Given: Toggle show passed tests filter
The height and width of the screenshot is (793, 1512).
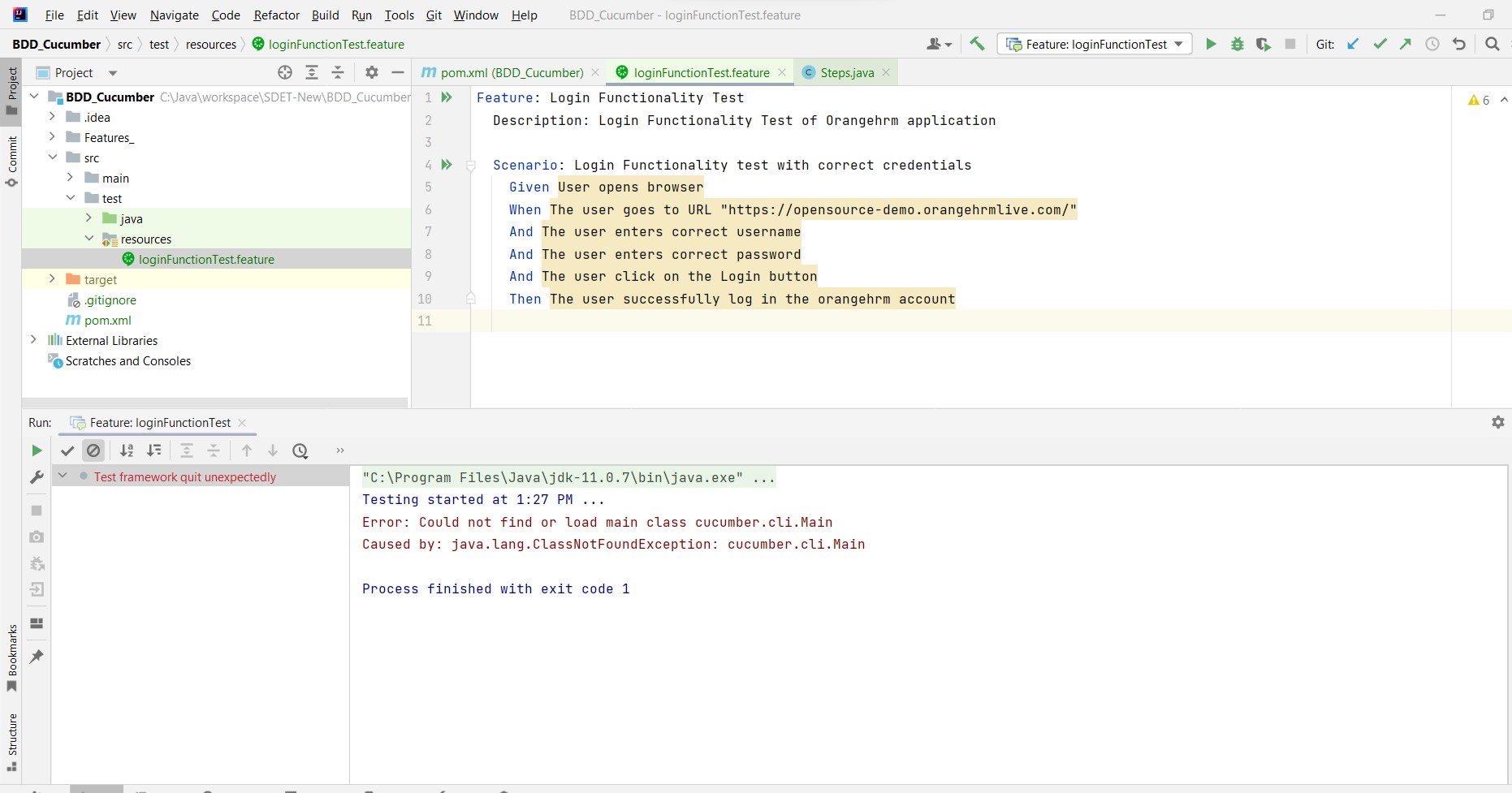Looking at the screenshot, I should coord(68,450).
